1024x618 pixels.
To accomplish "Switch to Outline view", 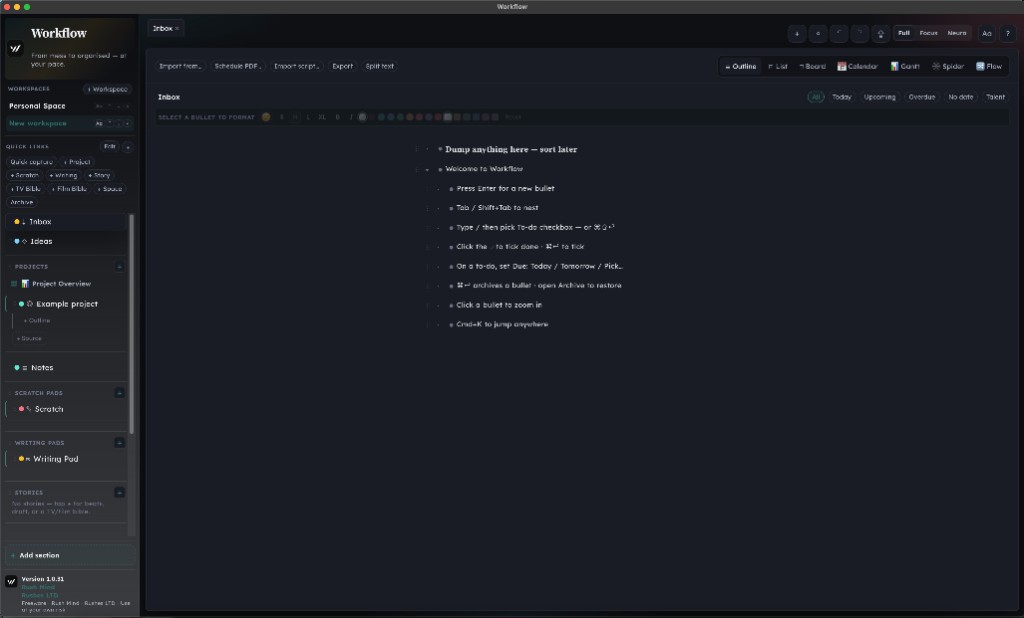I will [741, 67].
